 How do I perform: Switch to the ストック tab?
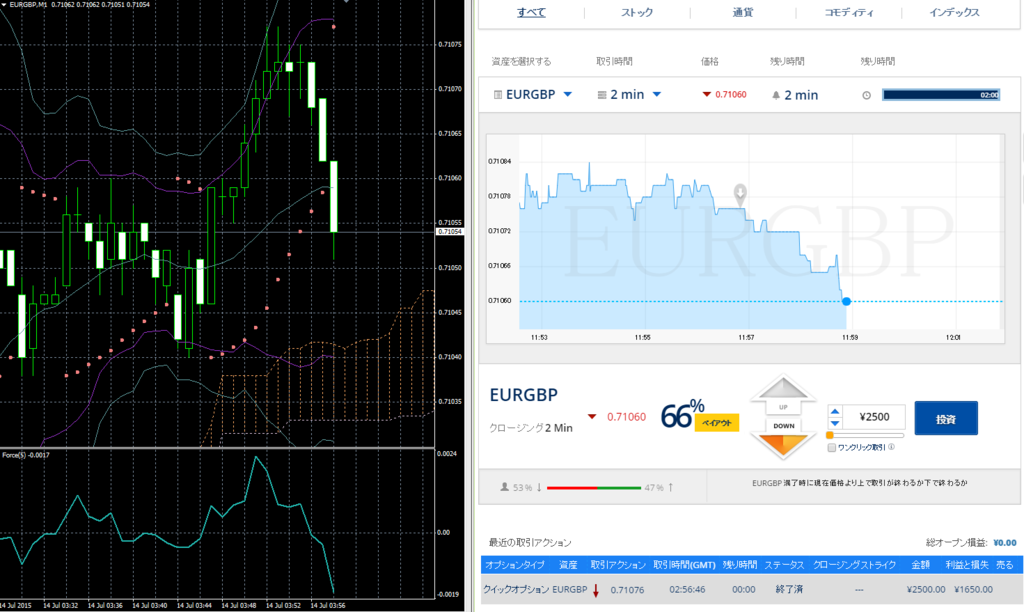click(637, 12)
